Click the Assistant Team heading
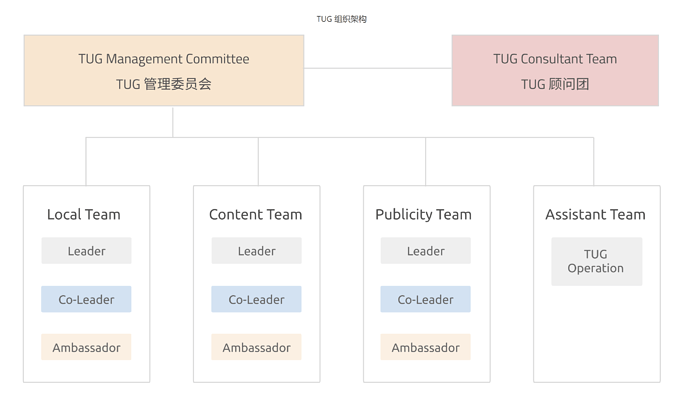 click(x=595, y=214)
